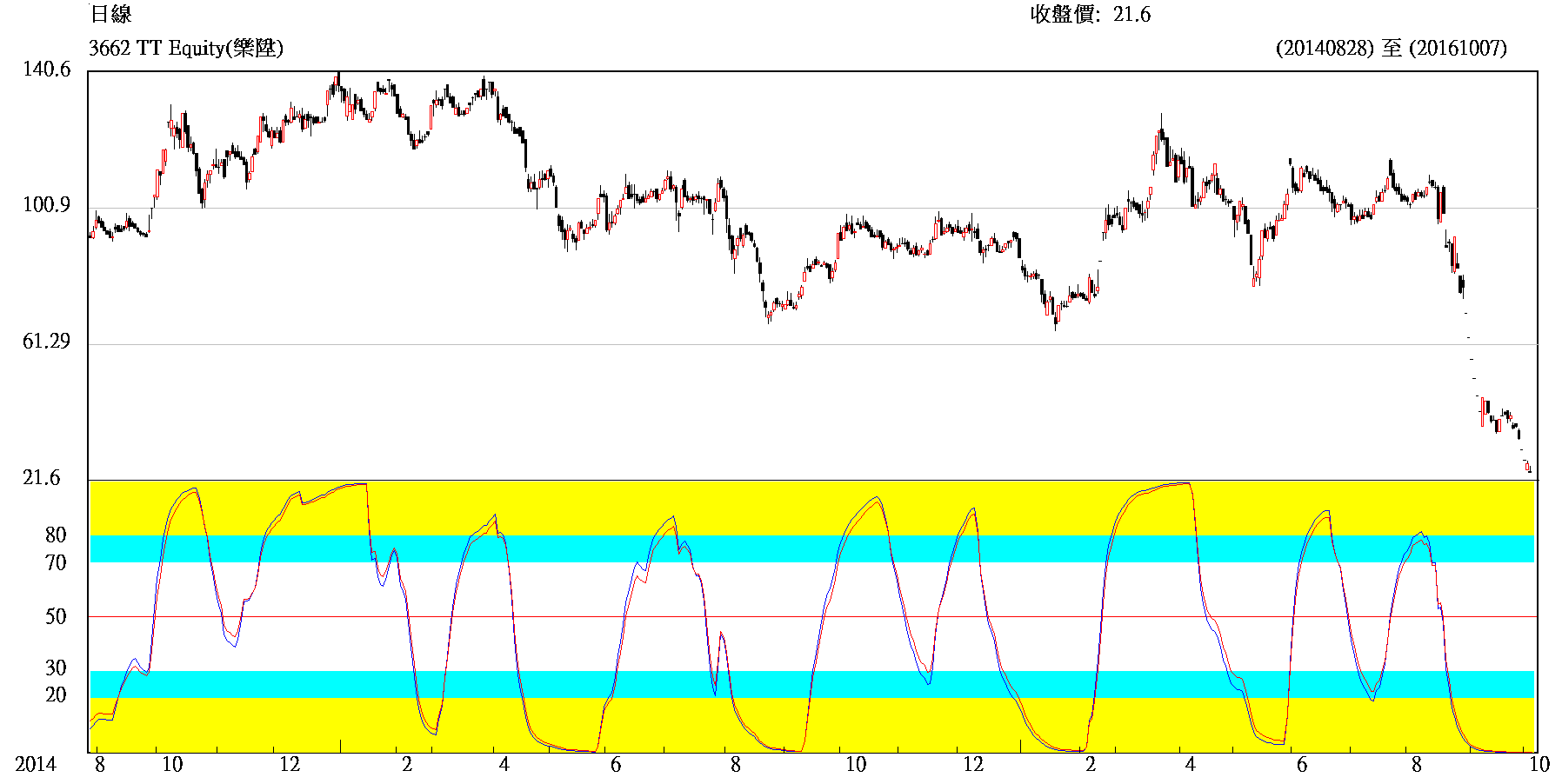
Task: Select the 61.29 price axis label
Action: 46,342
